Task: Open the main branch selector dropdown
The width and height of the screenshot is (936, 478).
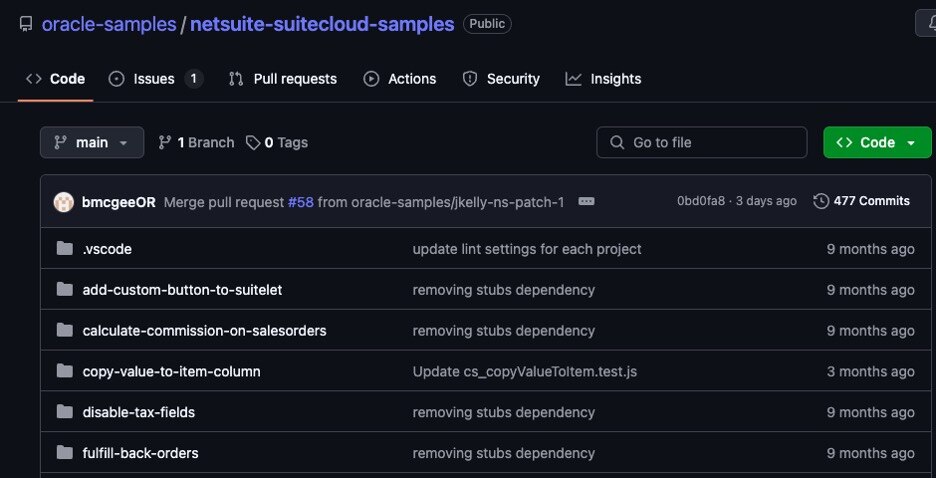Action: 92,143
